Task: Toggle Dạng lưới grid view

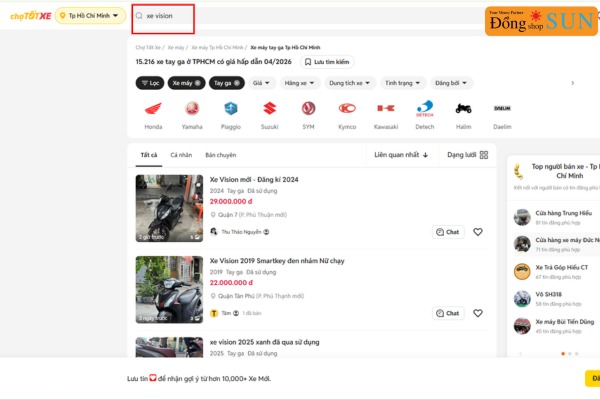Action: [467, 155]
